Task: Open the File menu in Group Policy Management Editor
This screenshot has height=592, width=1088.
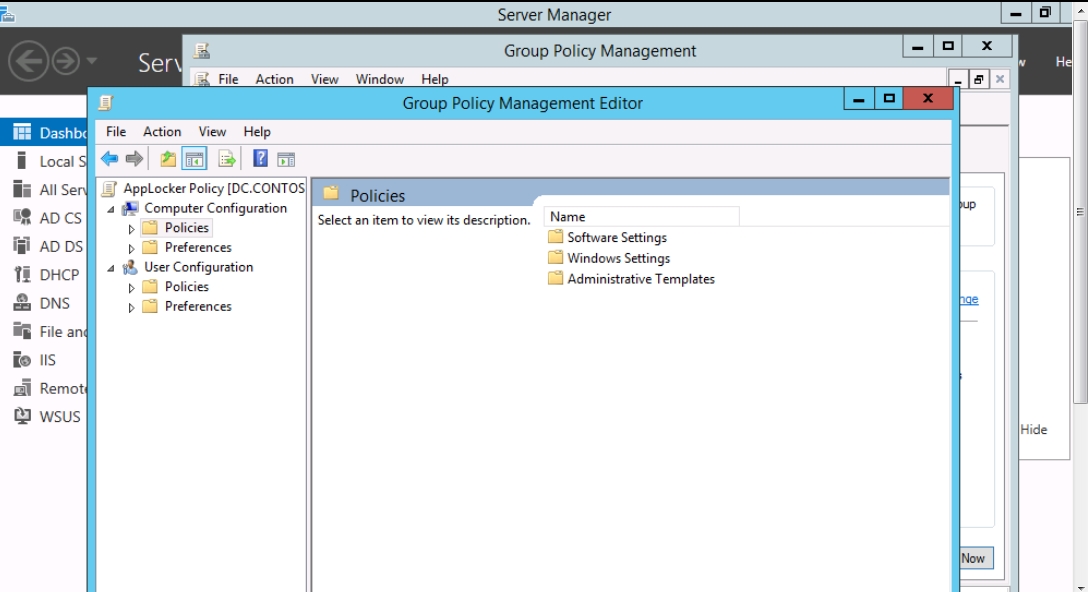Action: [x=116, y=132]
